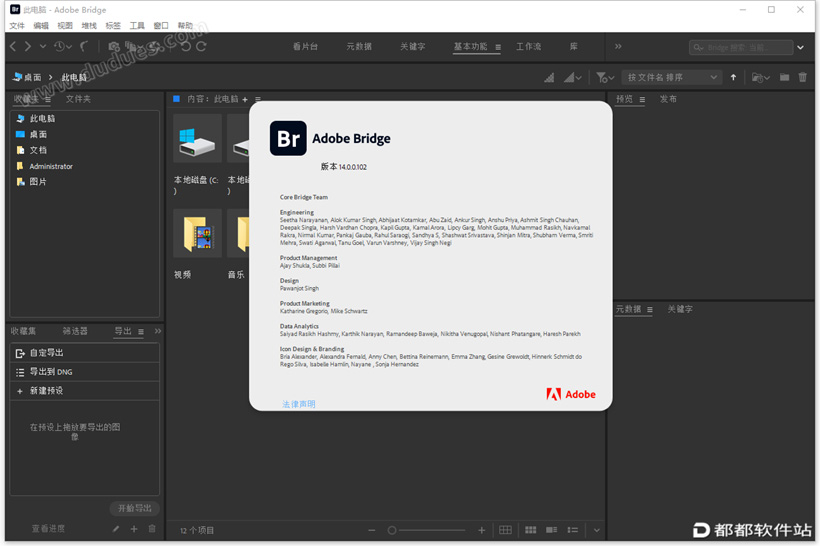Screen dimensions: 820x546
Task: Click the plus icon next to 内容: 此电脑
Action: (x=245, y=99)
